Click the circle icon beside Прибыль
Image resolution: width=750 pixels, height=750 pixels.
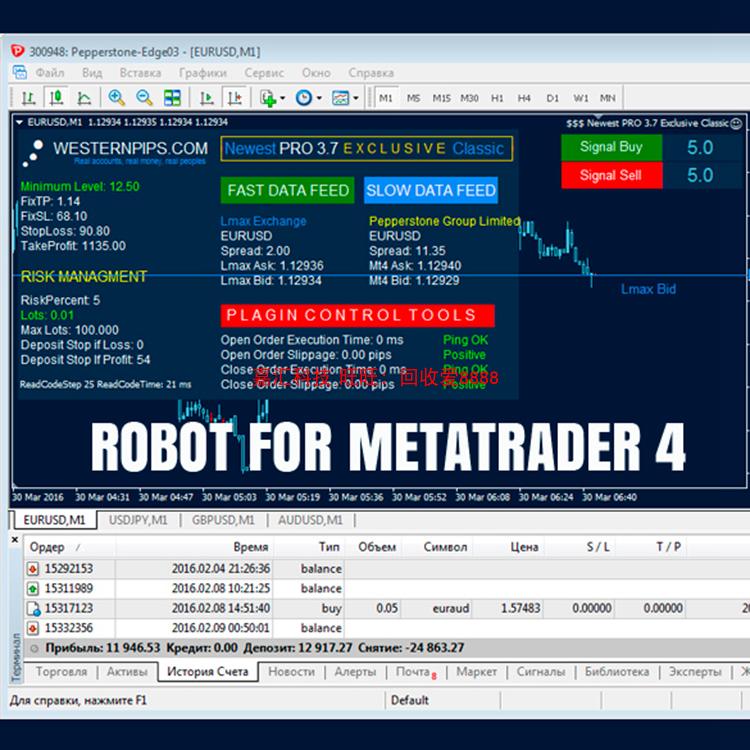point(34,649)
